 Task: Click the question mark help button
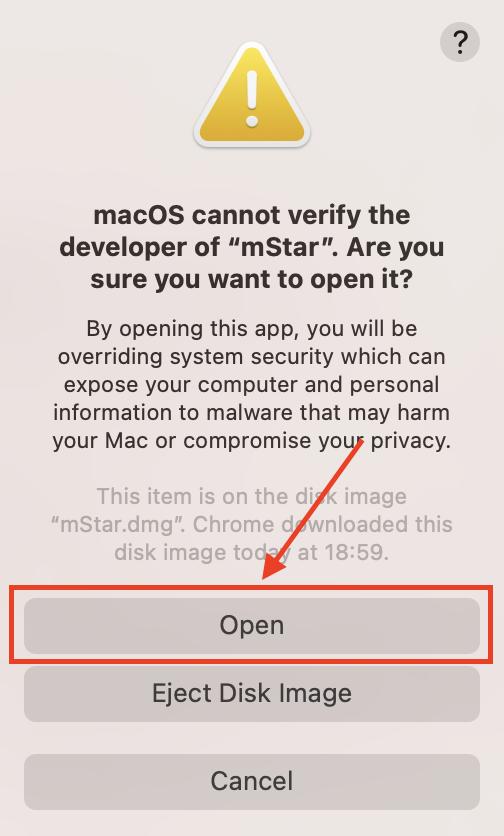pyautogui.click(x=460, y=42)
